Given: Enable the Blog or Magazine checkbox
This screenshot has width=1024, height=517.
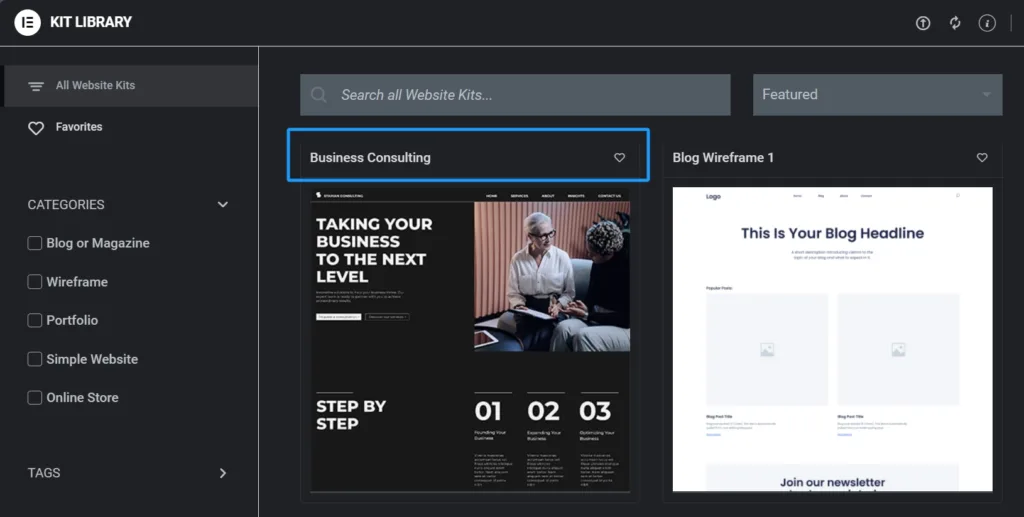Looking at the screenshot, I should pos(35,243).
